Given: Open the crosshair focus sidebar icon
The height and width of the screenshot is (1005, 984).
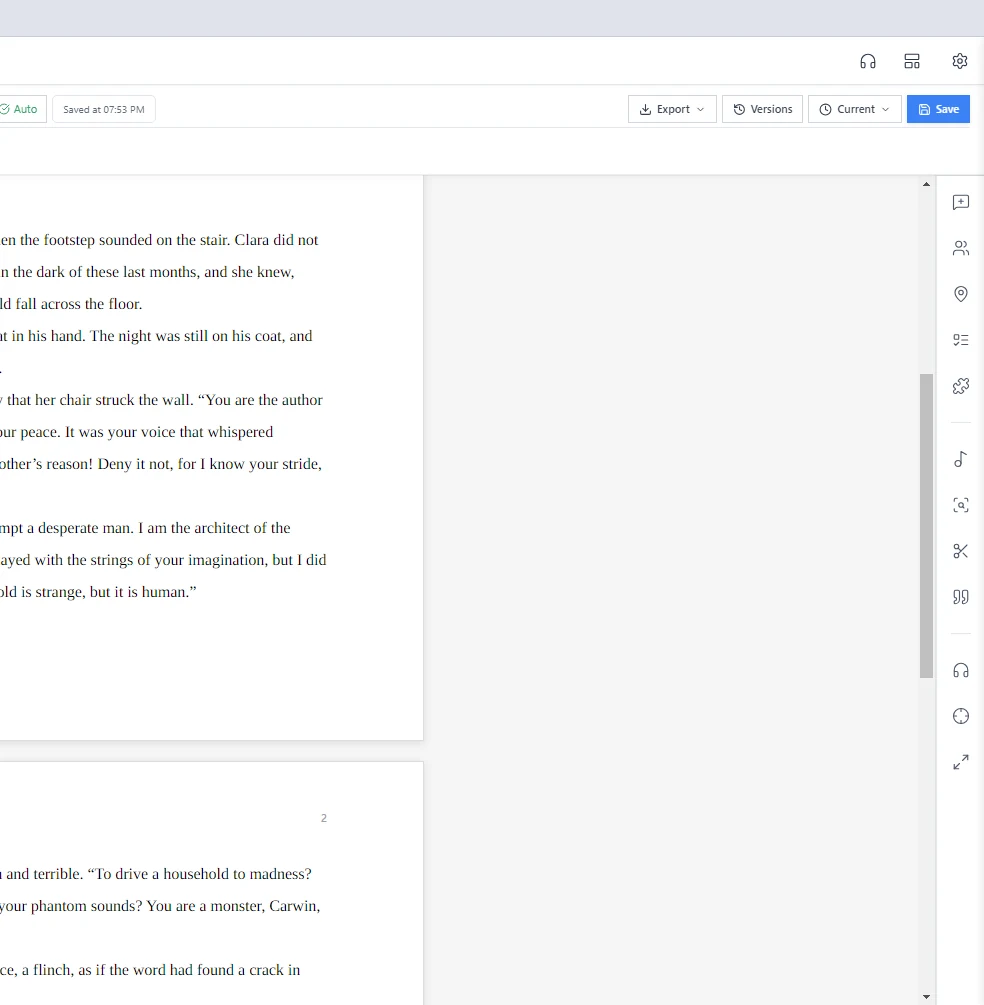Looking at the screenshot, I should click(x=960, y=716).
